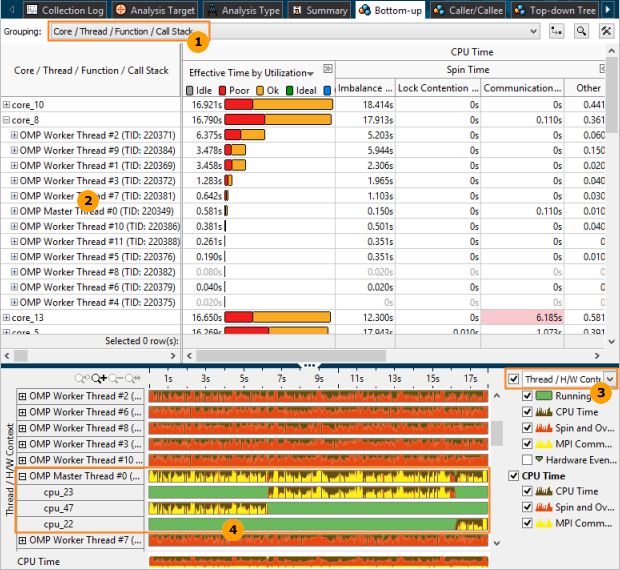Select OMP Worker Thread #2 grid row
Screen dimensions: 620x570
[x=97, y=135]
